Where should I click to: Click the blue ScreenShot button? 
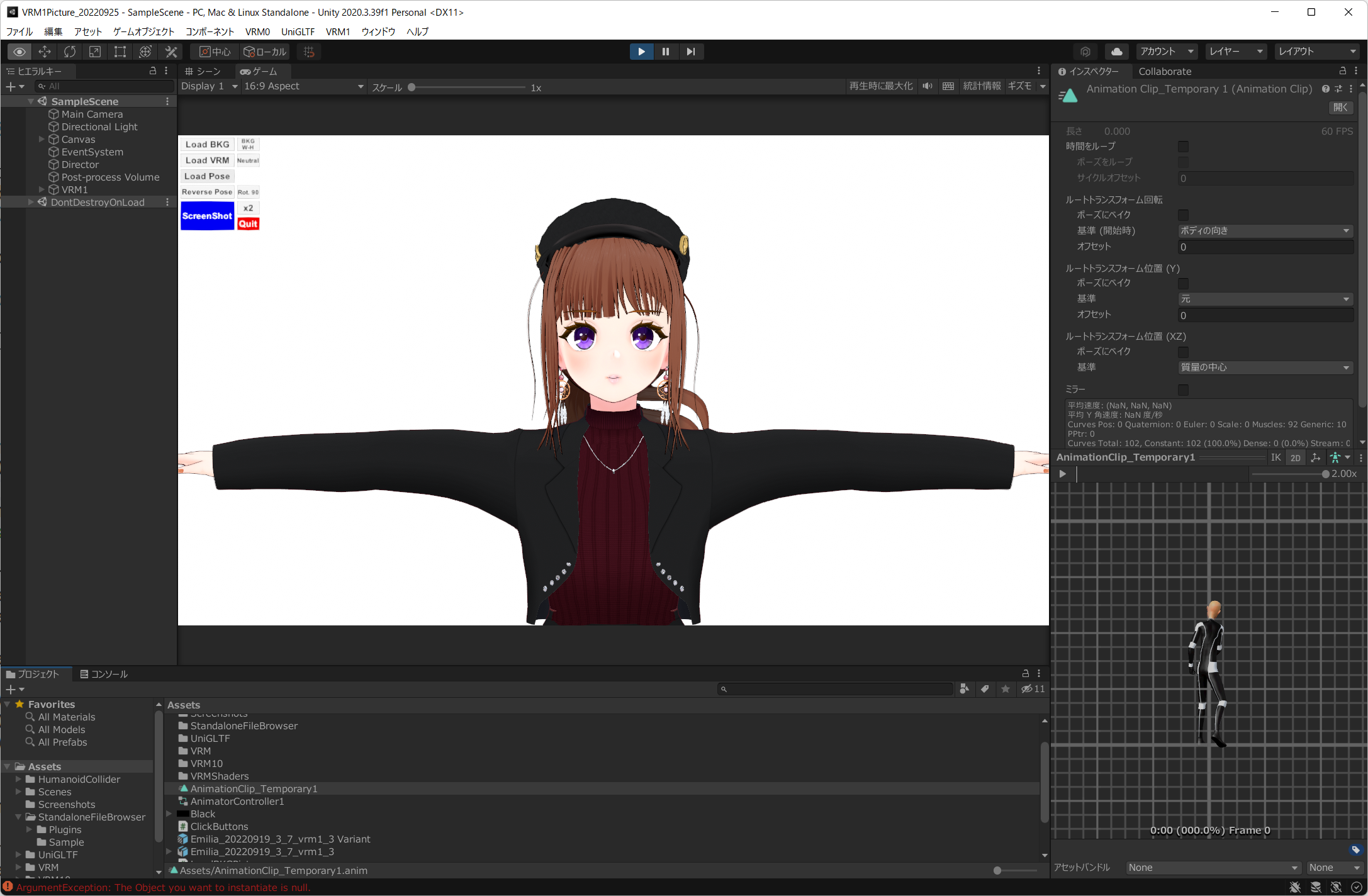tap(208, 216)
